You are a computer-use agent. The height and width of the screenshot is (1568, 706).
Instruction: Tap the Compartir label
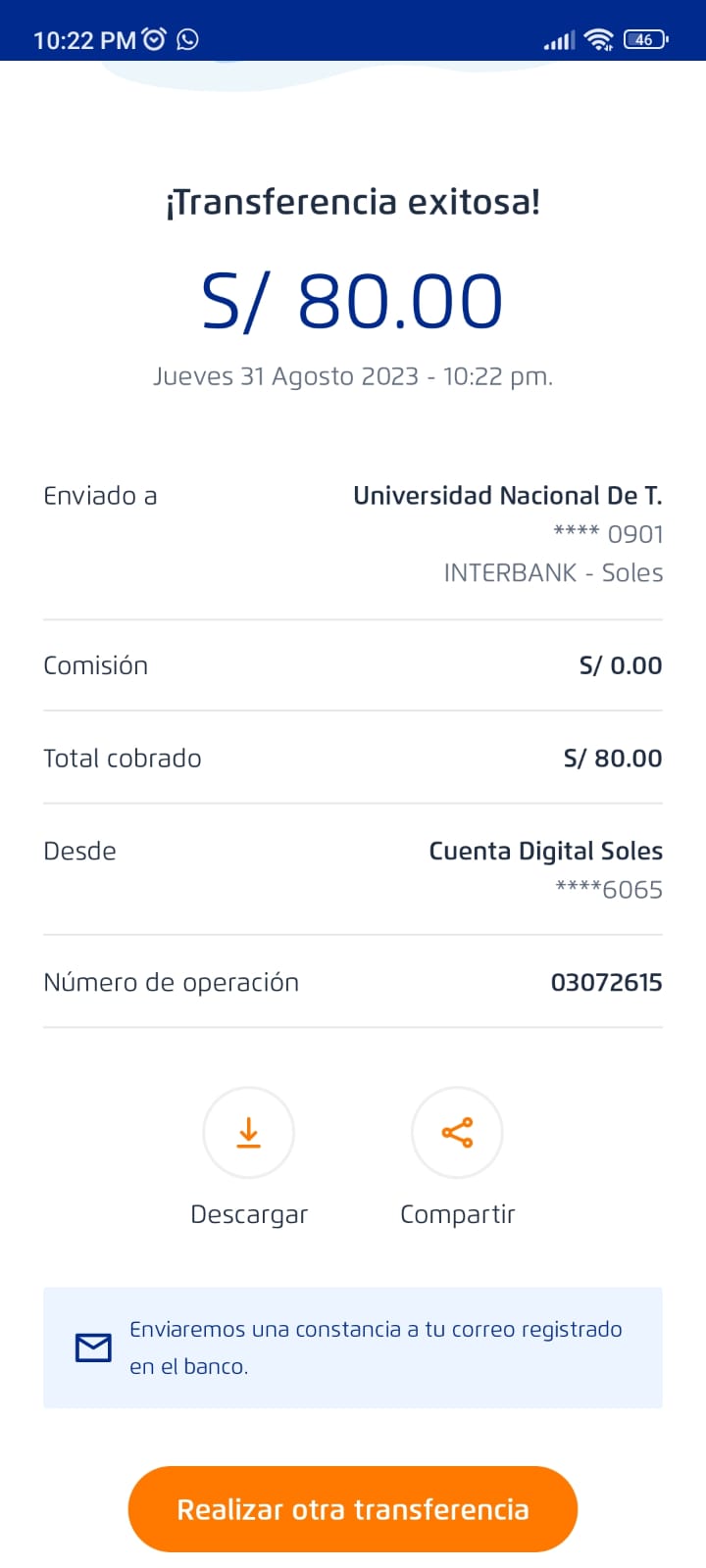click(457, 1214)
